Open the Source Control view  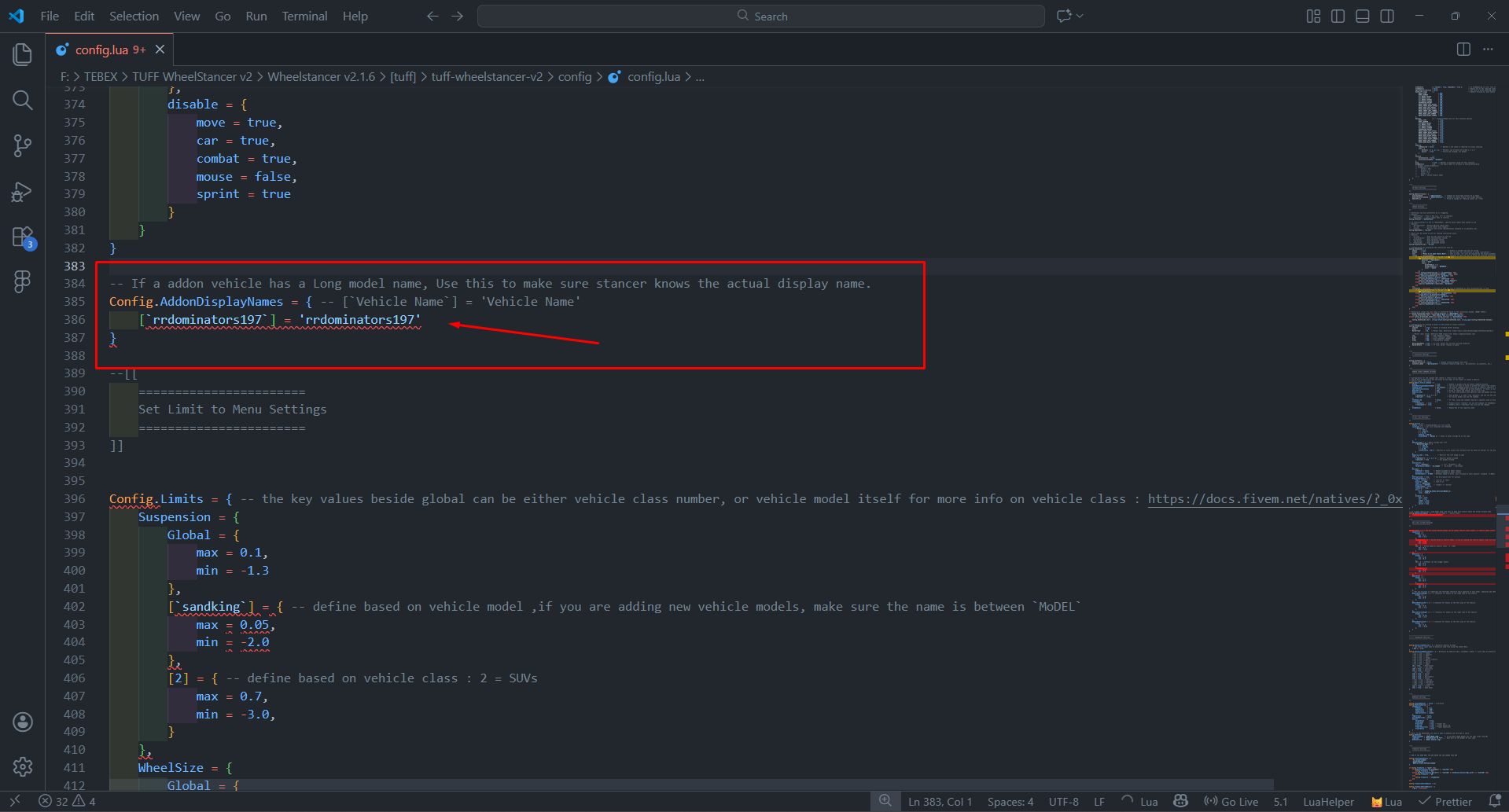[23, 145]
